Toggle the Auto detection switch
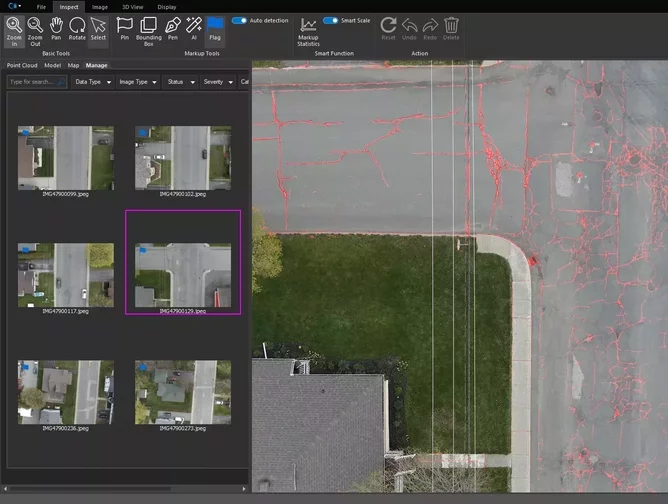 tap(239, 20)
